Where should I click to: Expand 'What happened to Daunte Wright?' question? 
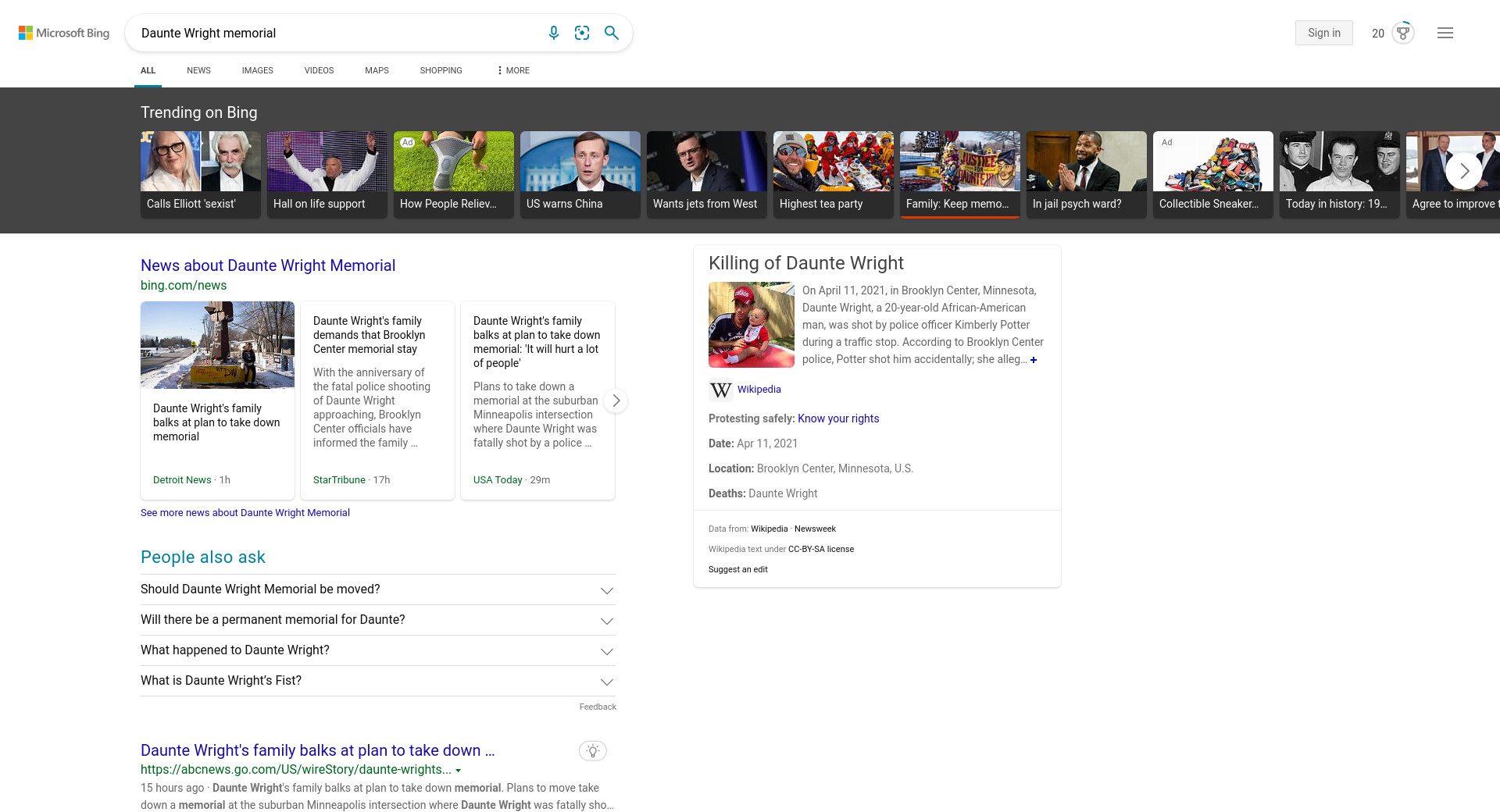coord(606,651)
